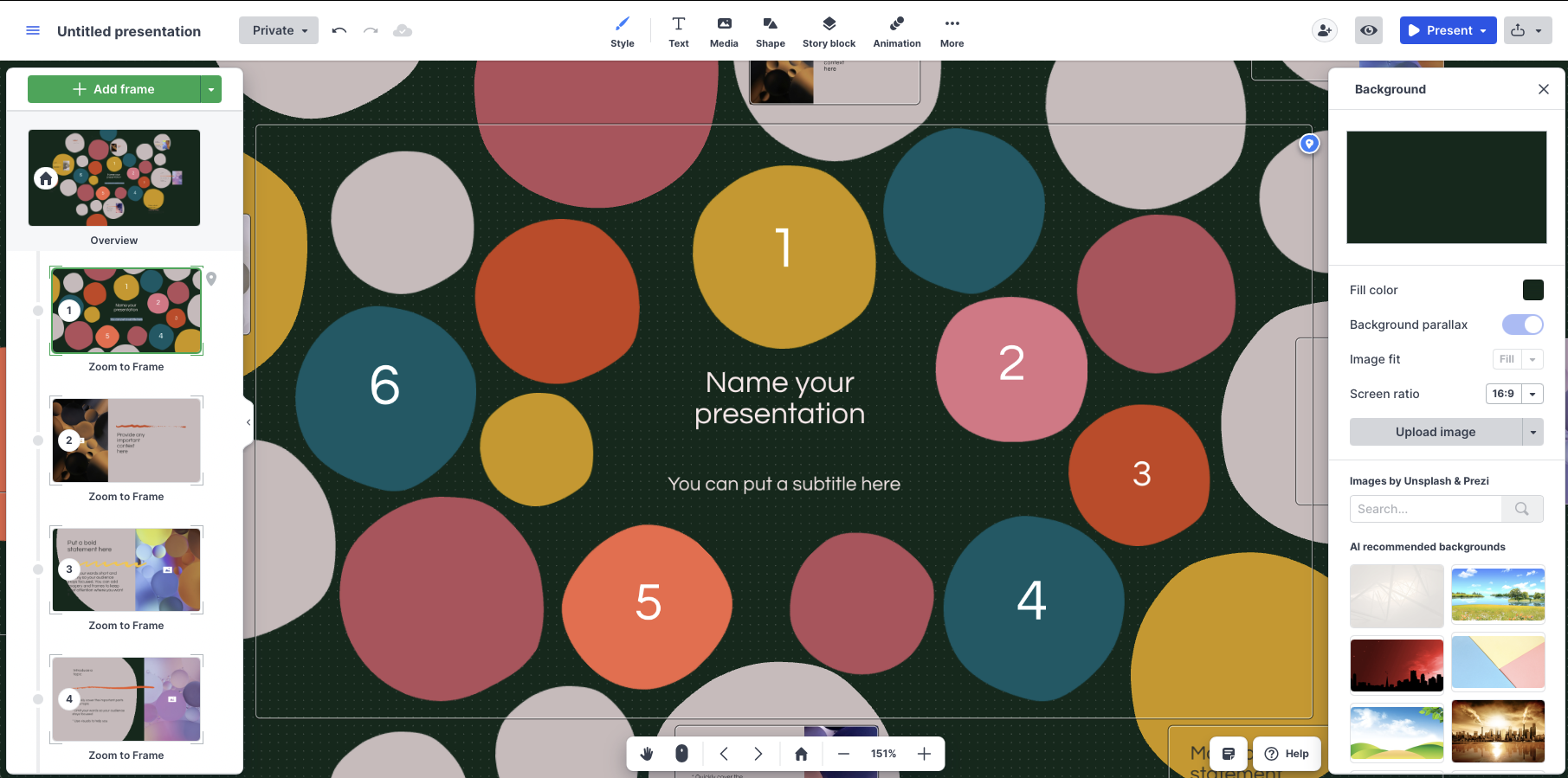Click the Upload image button
Viewport: 1568px width, 778px height.
point(1435,432)
